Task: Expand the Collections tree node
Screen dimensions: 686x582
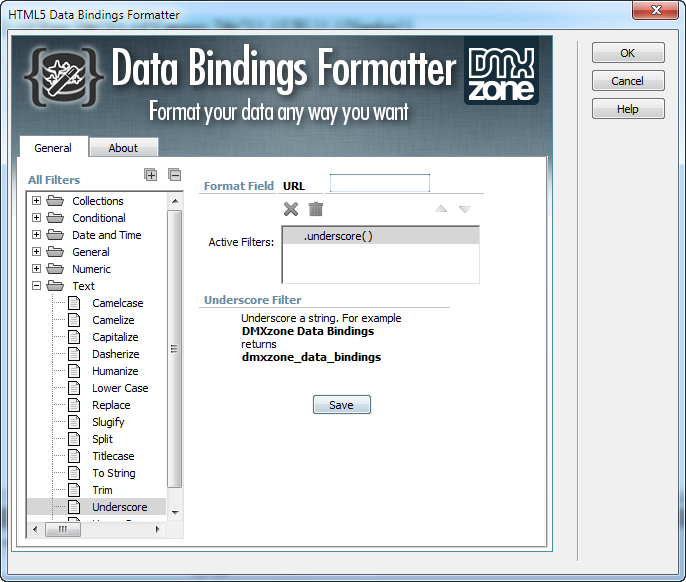Action: tap(37, 201)
